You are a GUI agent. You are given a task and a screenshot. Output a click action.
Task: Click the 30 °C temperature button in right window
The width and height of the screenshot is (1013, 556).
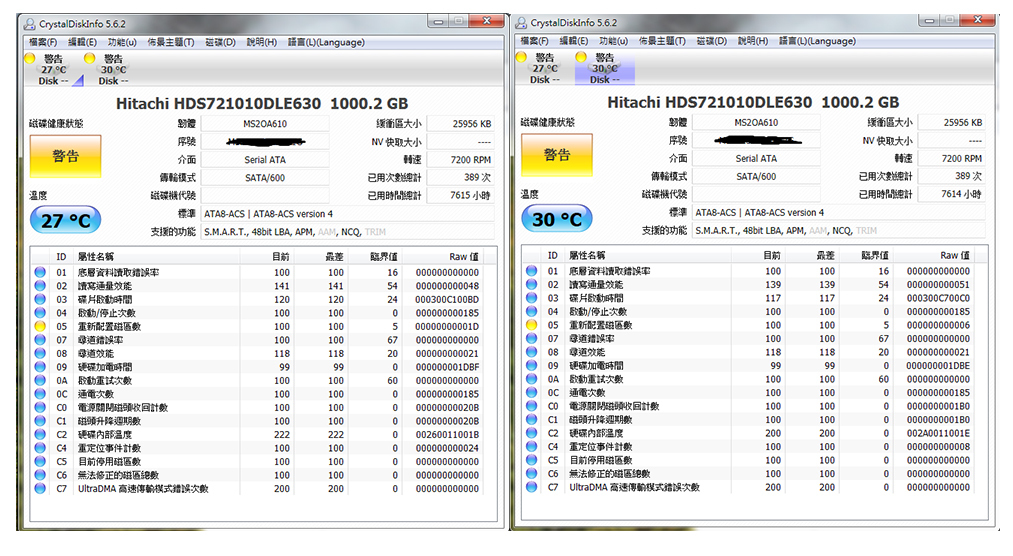557,219
